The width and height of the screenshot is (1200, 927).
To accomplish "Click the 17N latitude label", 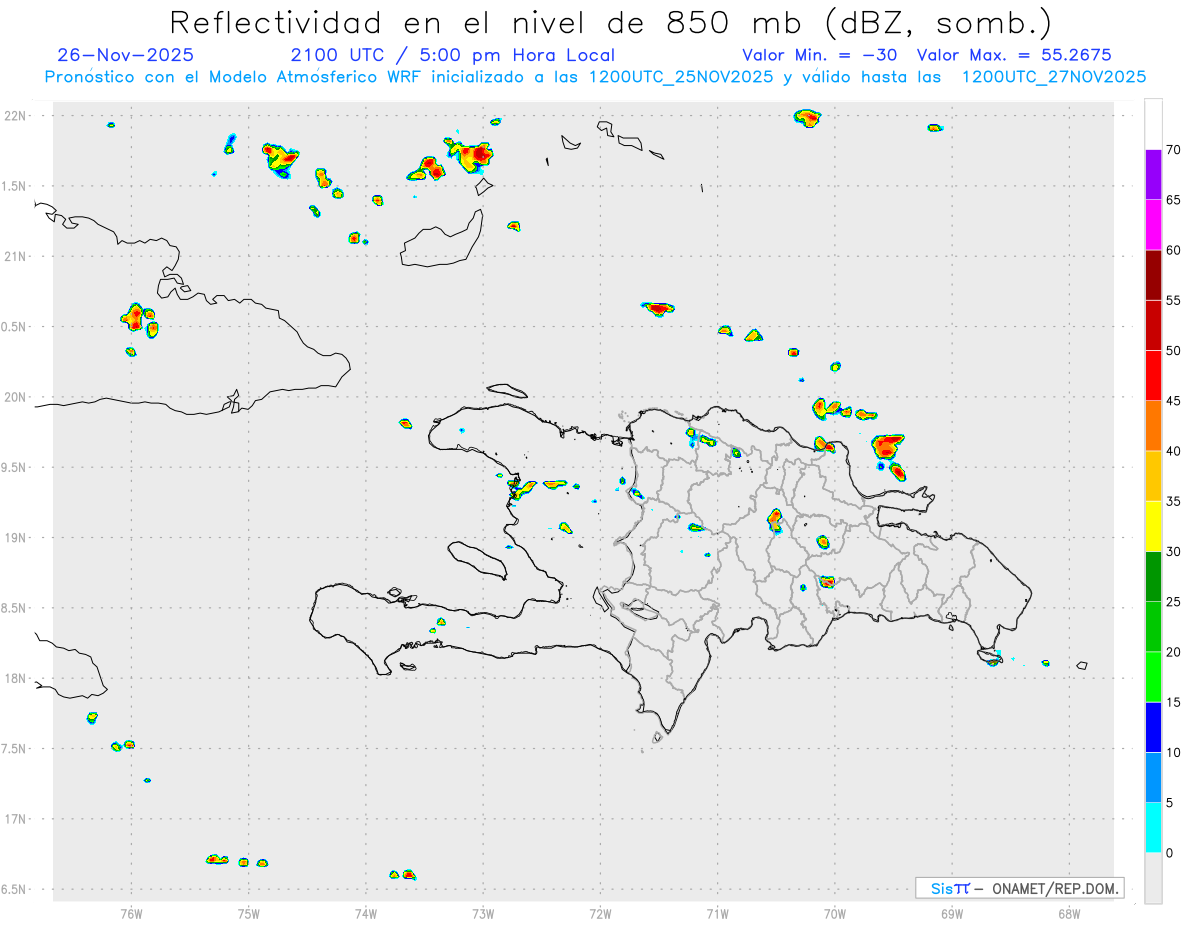I will click(15, 819).
